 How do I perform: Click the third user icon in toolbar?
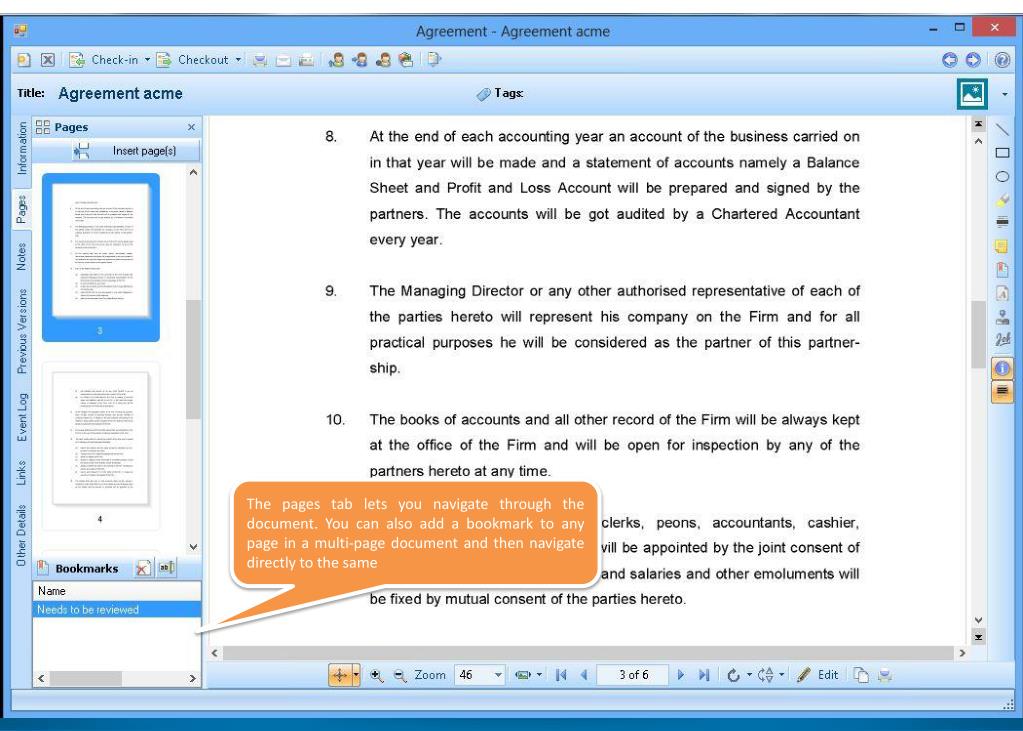pos(383,60)
